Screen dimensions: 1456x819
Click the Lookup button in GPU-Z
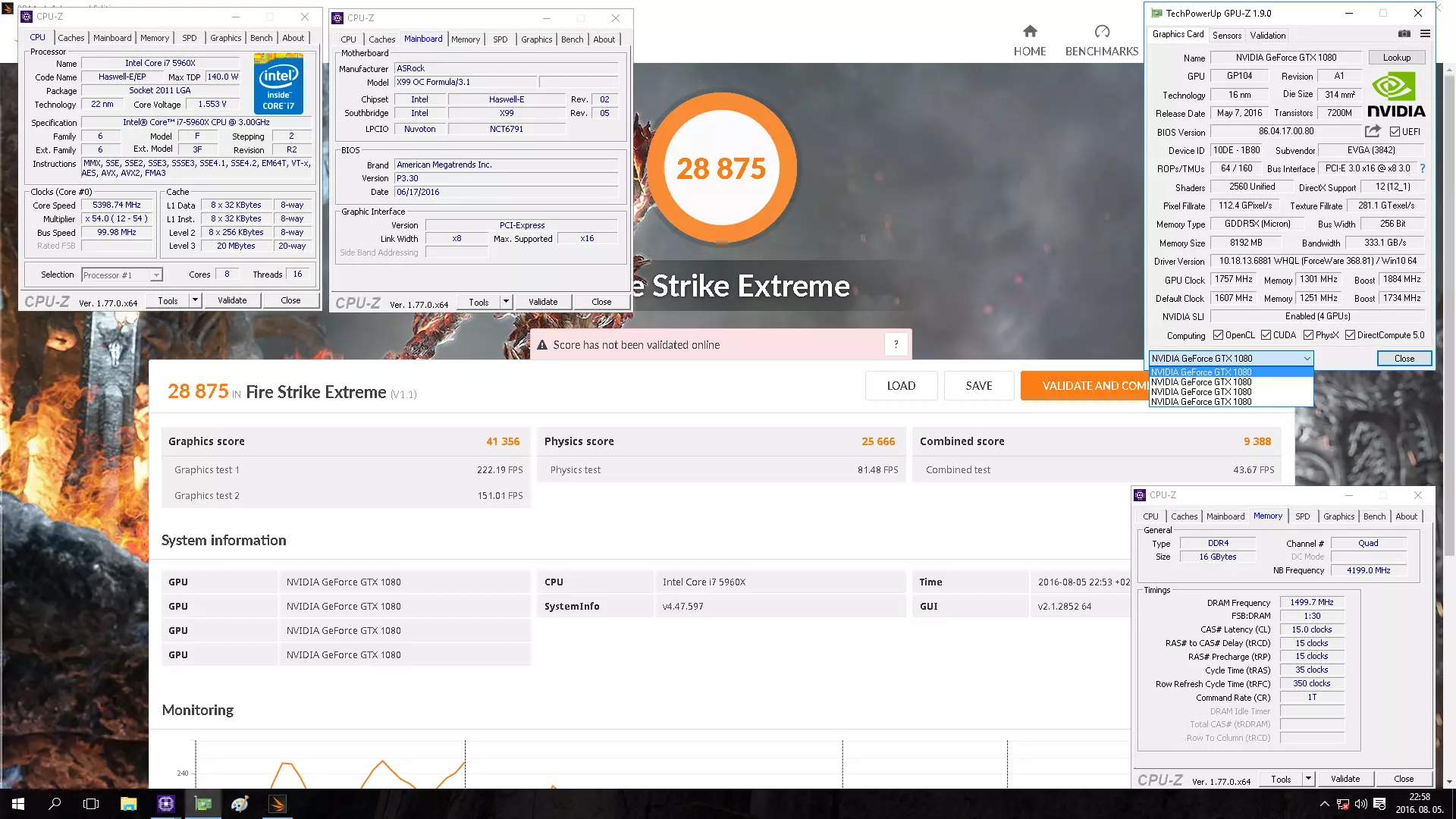coord(1396,58)
